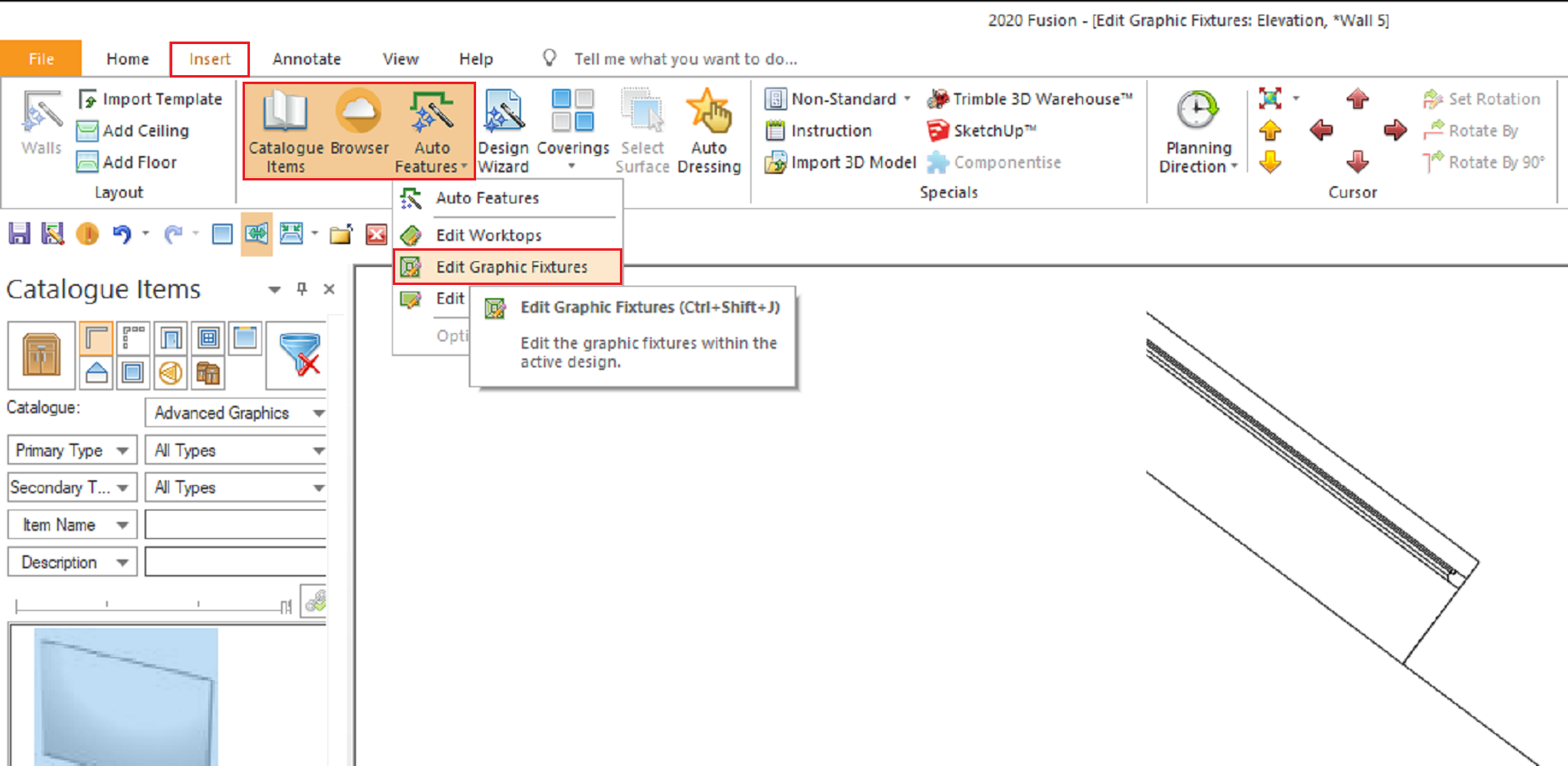Pin the Catalogue Items panel
This screenshot has height=766, width=1568.
pos(302,289)
